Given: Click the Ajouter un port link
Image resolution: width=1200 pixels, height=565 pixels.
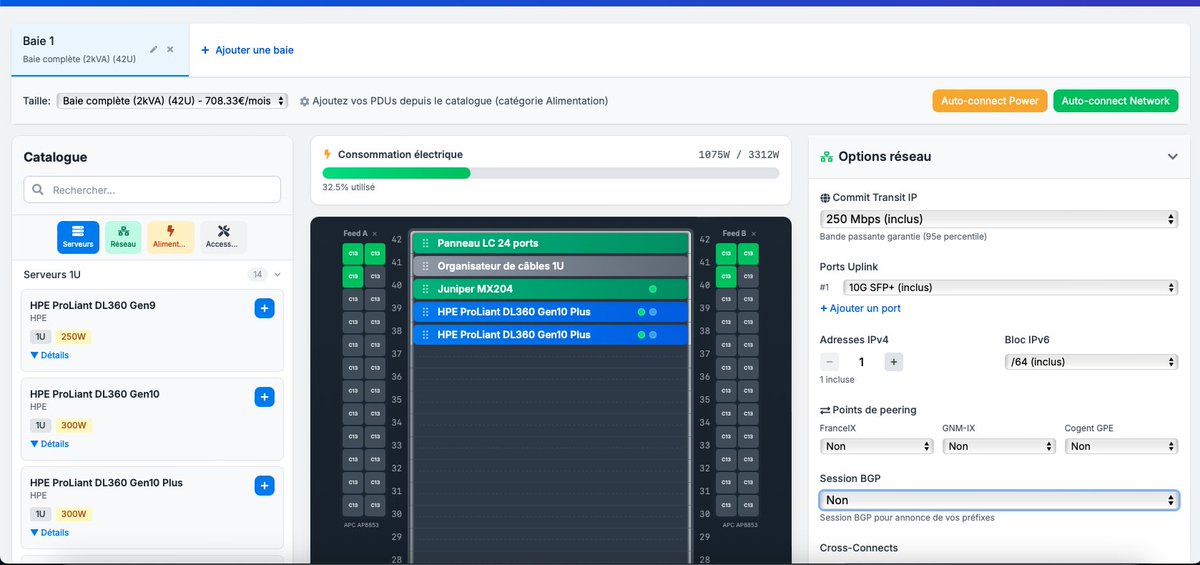Looking at the screenshot, I should click(860, 309).
